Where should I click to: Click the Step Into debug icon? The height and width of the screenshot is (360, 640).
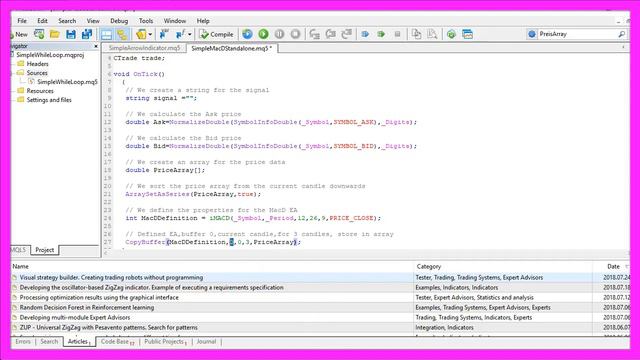click(x=314, y=34)
